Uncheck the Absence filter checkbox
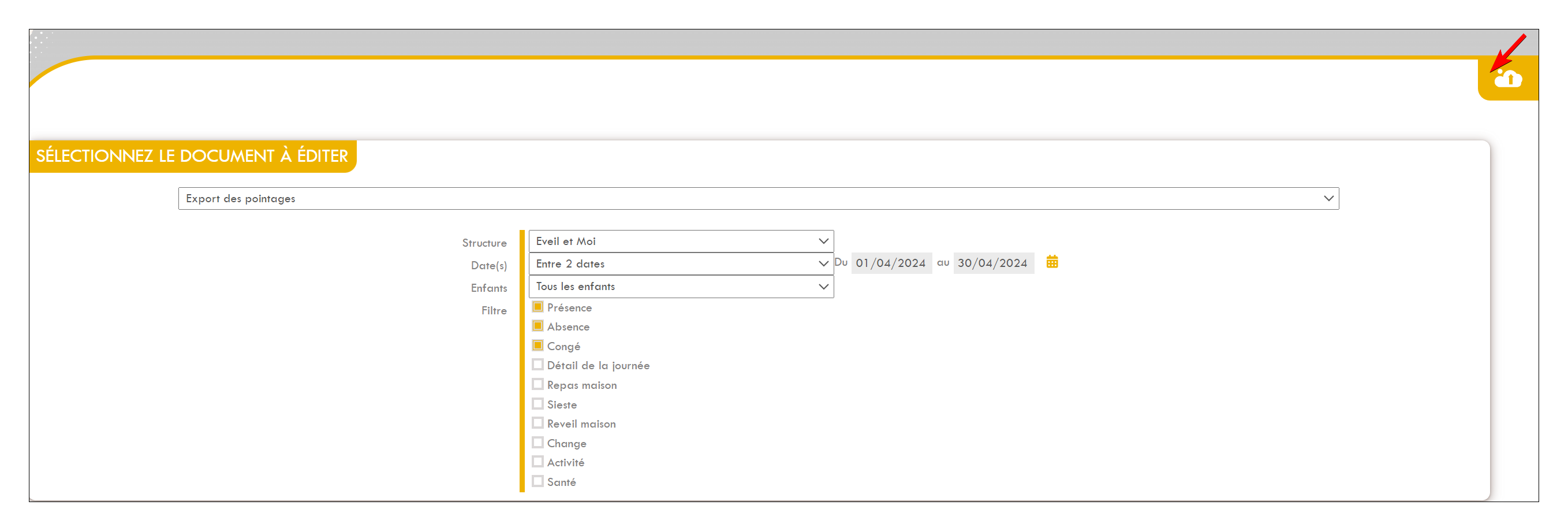Screen dimensions: 1568x531 pos(537,326)
